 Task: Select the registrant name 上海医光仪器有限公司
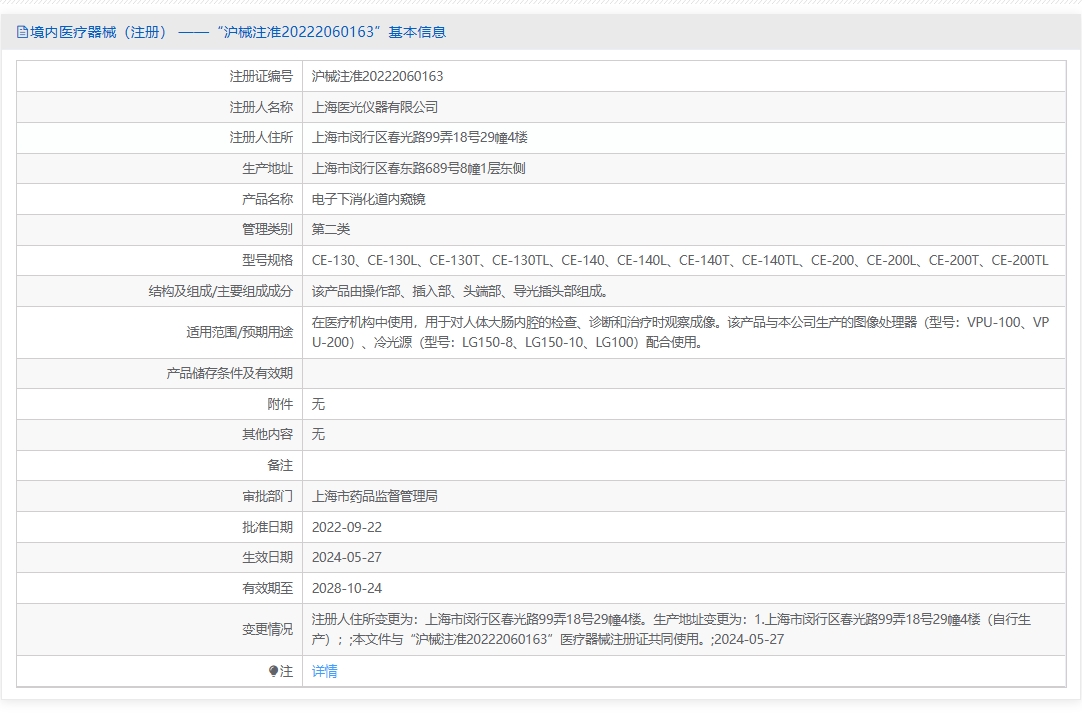(x=375, y=107)
